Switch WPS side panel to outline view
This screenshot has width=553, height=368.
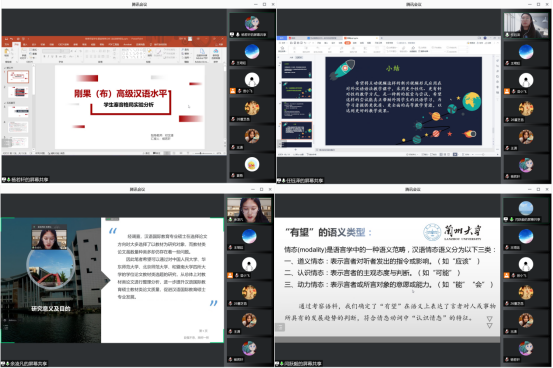click(x=291, y=58)
